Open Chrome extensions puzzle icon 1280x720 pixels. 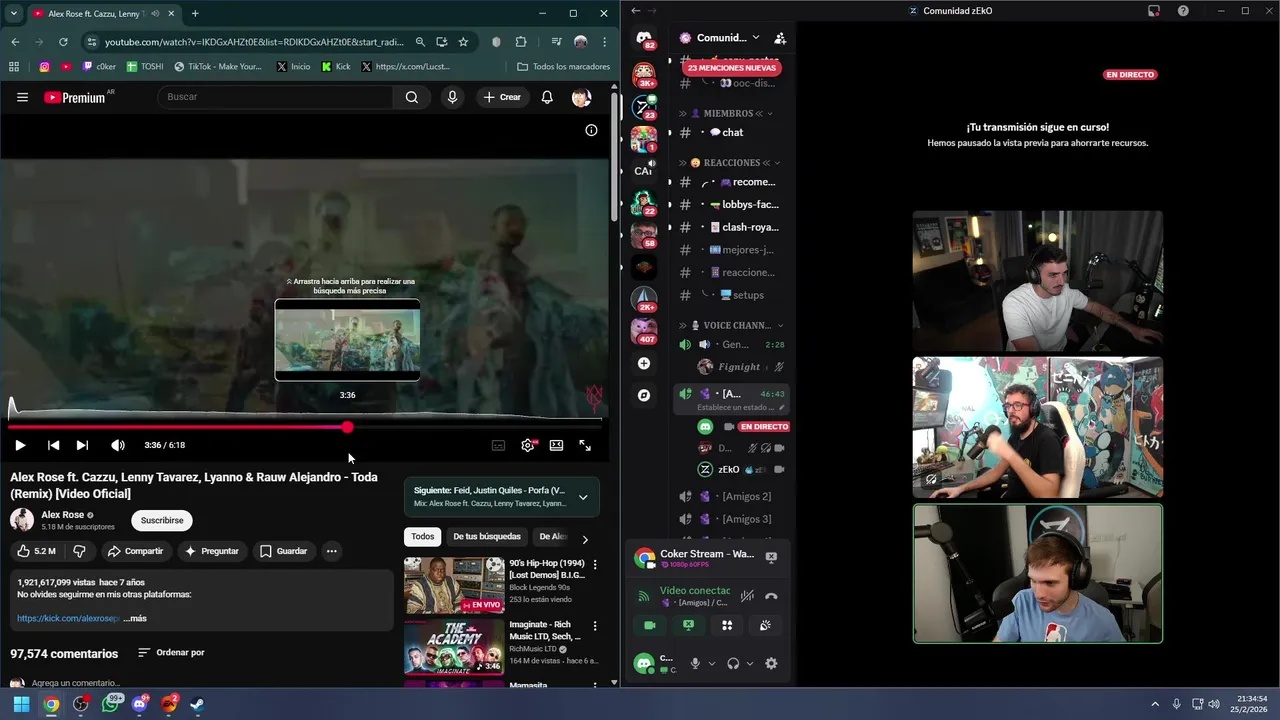[x=521, y=42]
